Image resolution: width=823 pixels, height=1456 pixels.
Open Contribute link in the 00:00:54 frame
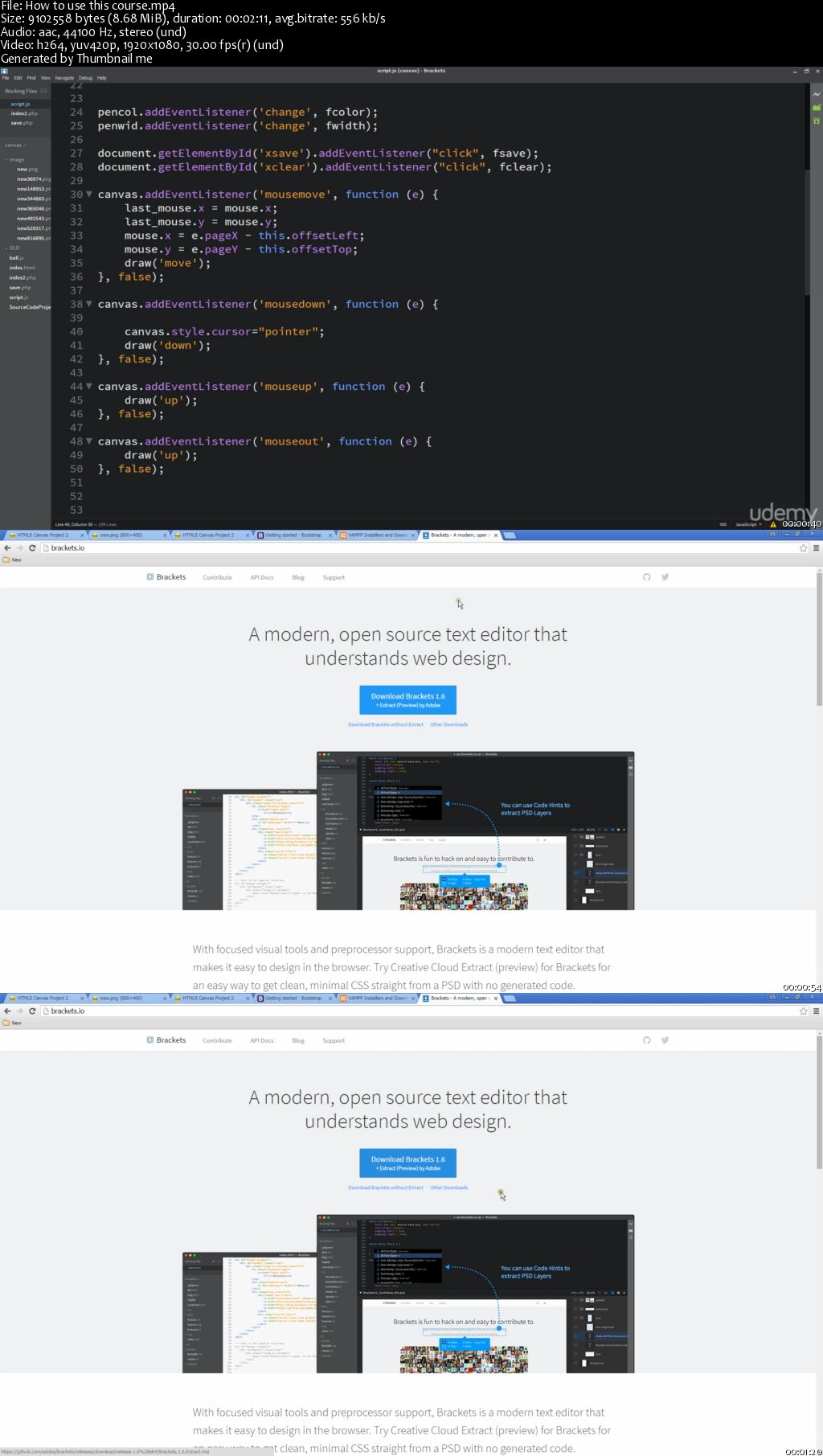[217, 577]
